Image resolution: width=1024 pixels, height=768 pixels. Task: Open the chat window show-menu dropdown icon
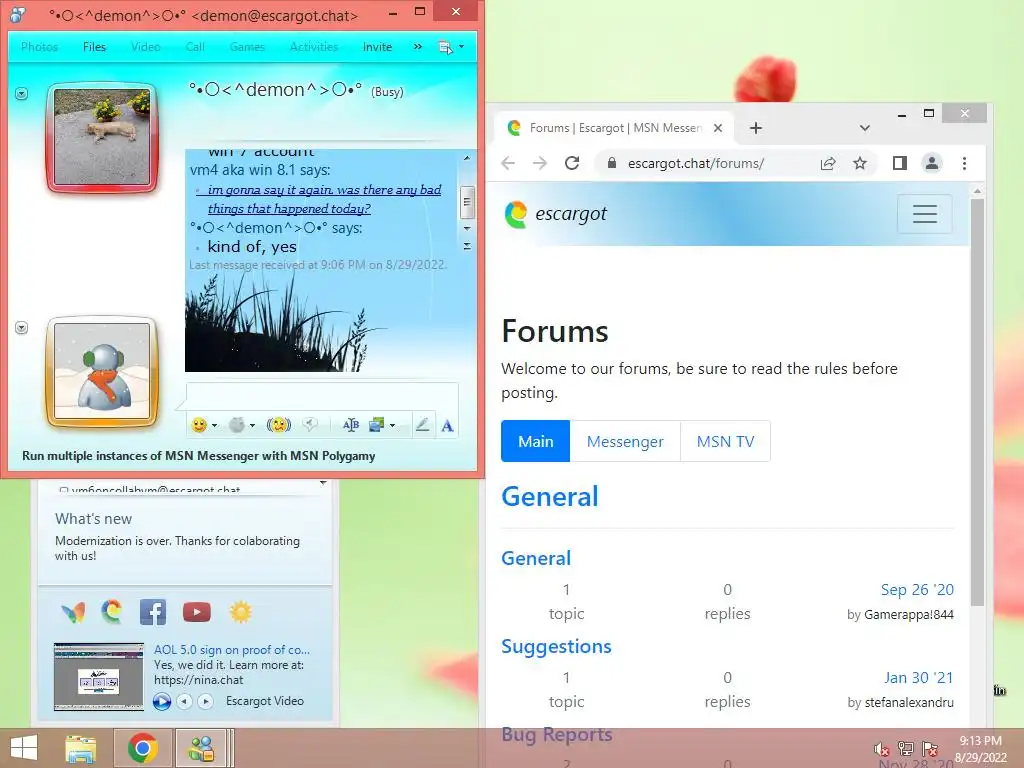[x=451, y=47]
